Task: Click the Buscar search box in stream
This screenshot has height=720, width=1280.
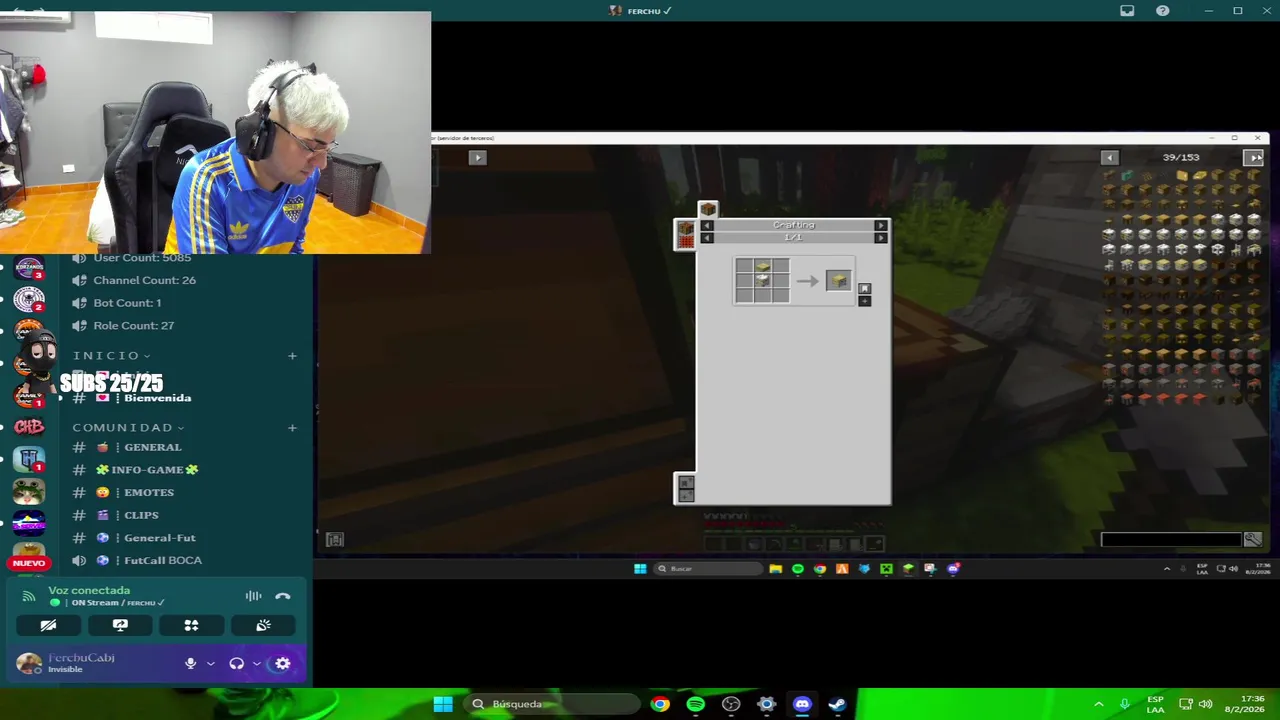Action: point(708,569)
